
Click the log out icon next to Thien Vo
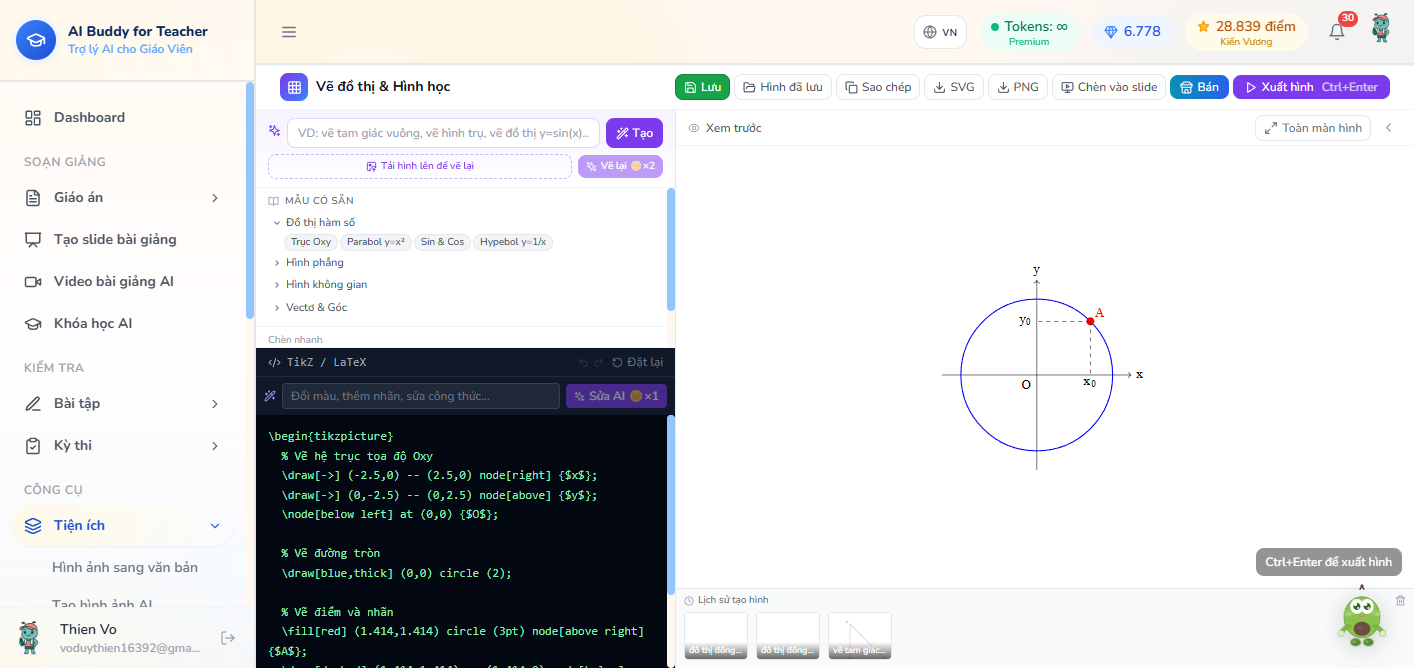tap(228, 638)
